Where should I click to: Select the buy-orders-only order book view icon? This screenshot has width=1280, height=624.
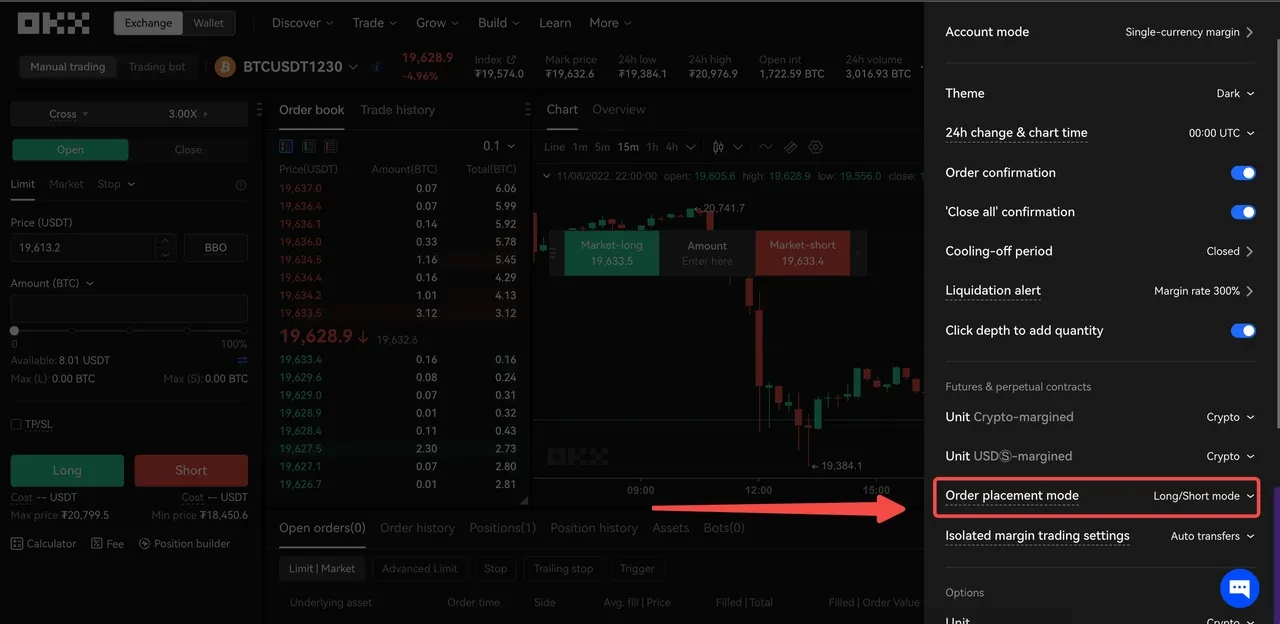coord(307,146)
